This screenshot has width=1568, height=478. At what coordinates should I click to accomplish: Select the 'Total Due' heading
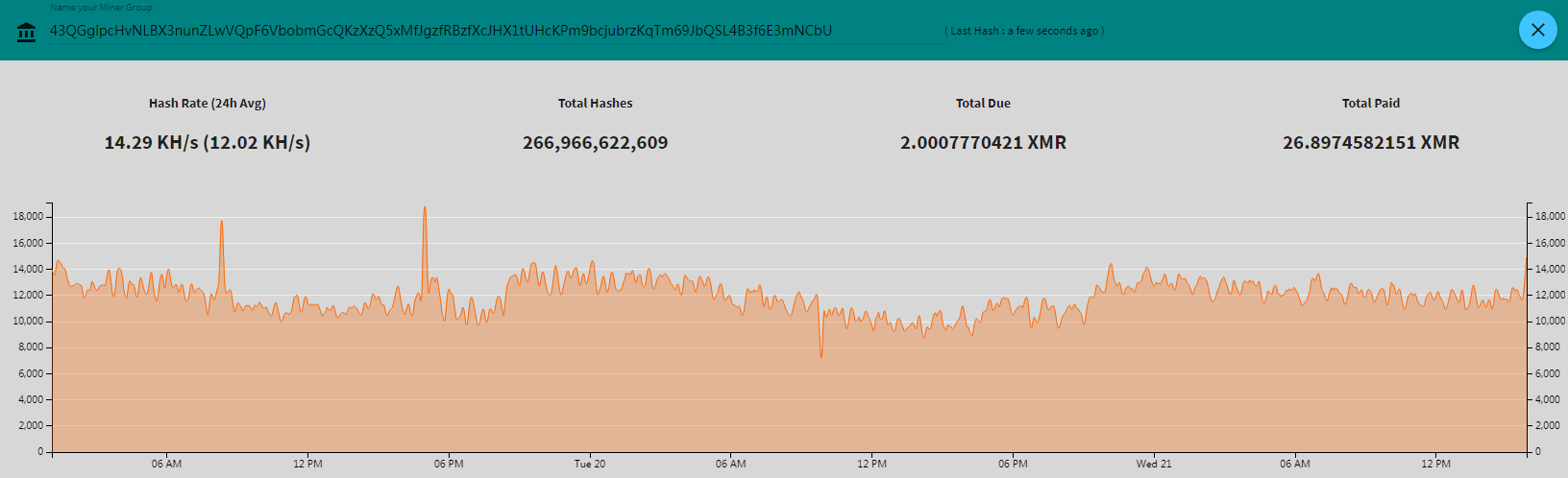[983, 104]
